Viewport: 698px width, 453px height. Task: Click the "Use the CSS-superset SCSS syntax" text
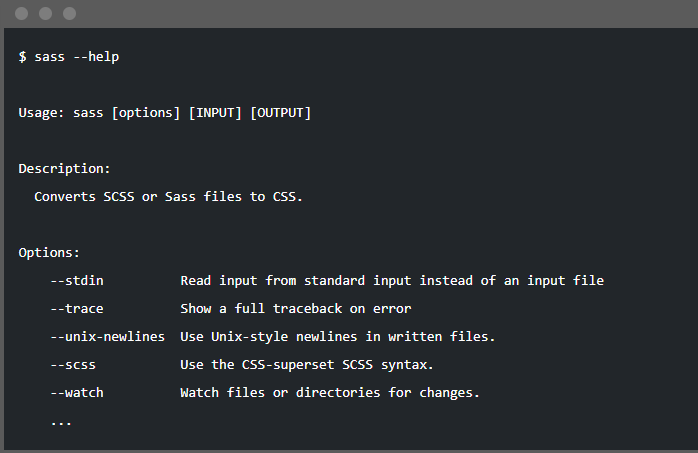click(x=321, y=365)
